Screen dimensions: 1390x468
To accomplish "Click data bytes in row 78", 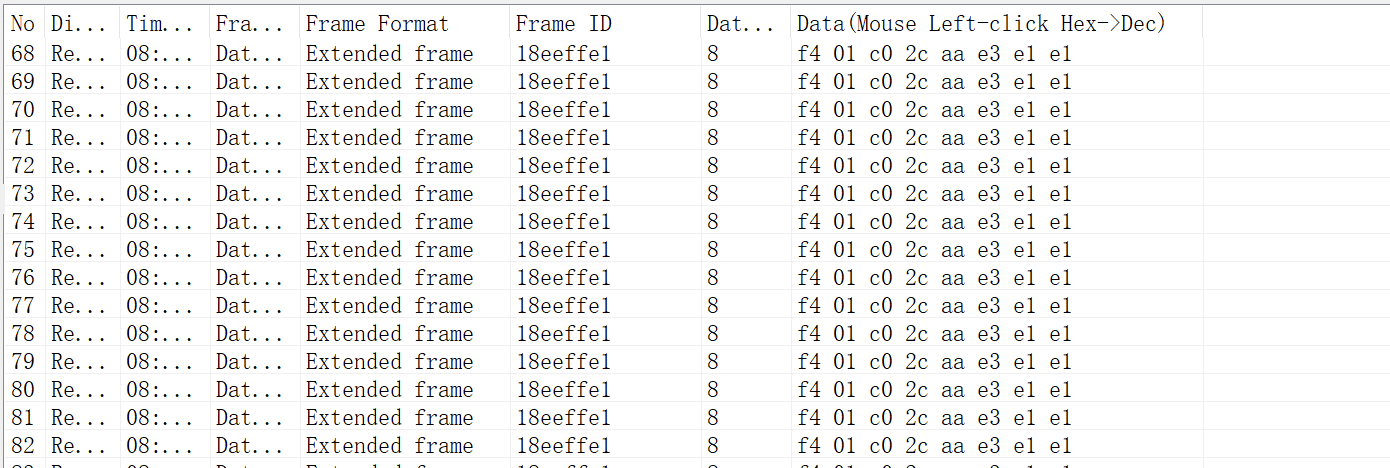I will point(933,334).
